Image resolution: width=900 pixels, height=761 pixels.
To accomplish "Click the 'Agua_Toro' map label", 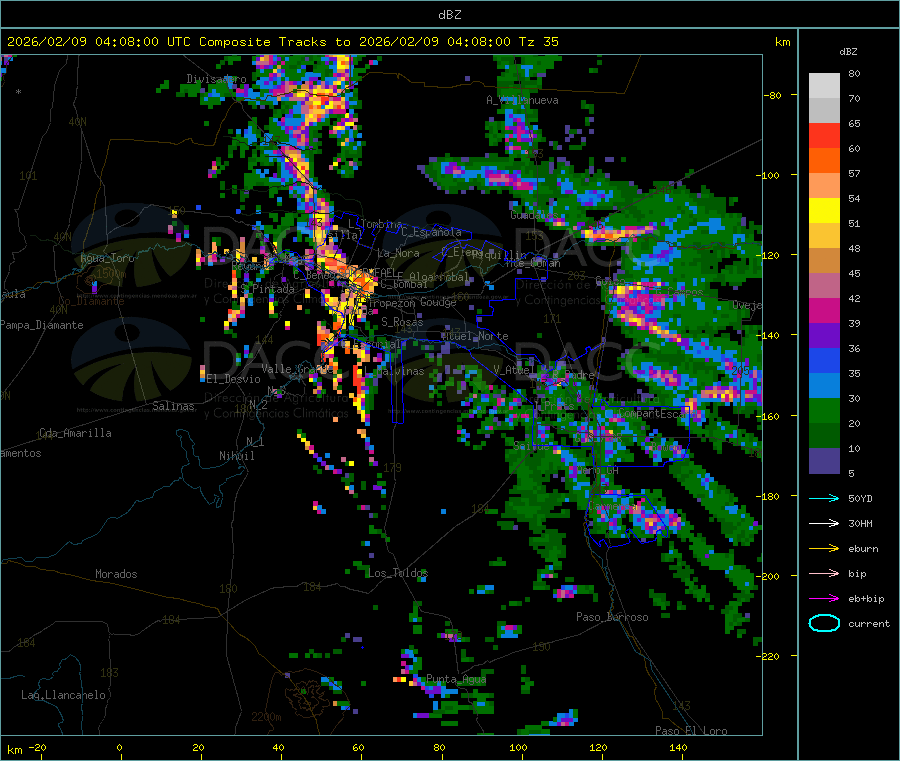I will point(107,258).
